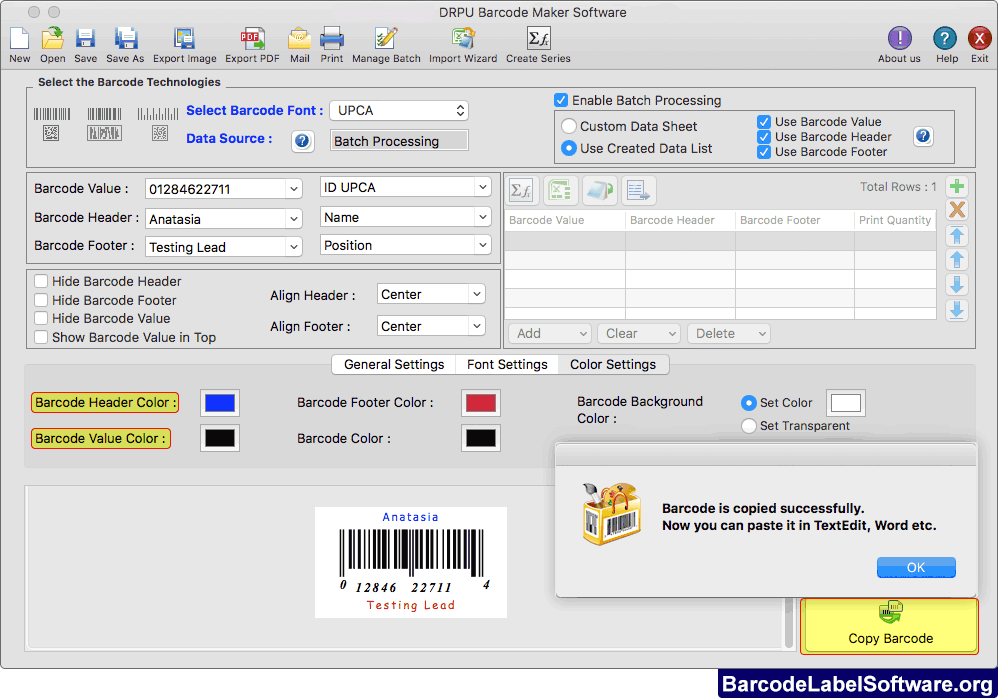Click the barcode preview image
This screenshot has width=998, height=698.
[411, 562]
